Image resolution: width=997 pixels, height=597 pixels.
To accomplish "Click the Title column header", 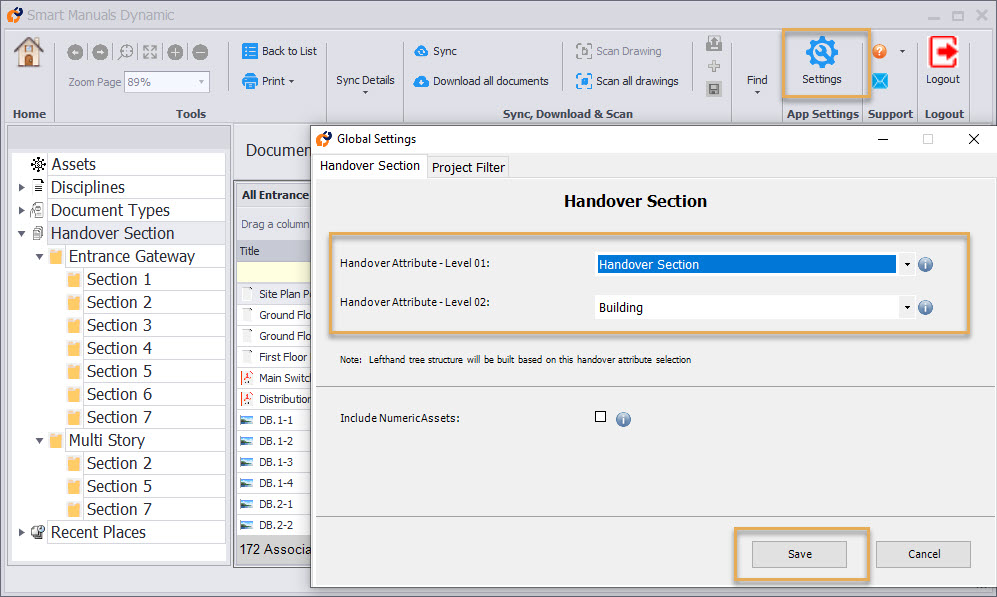I will click(274, 251).
